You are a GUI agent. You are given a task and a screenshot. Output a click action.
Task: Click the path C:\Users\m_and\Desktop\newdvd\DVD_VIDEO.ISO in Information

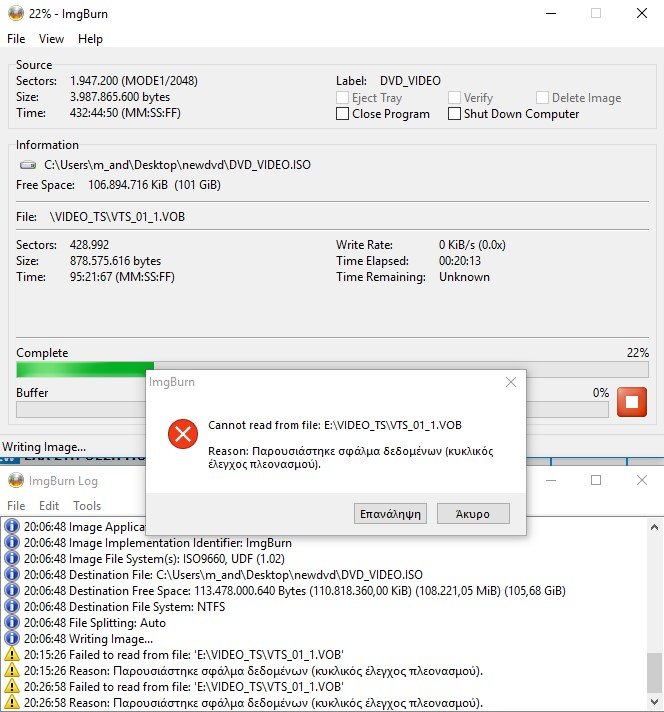(177, 165)
